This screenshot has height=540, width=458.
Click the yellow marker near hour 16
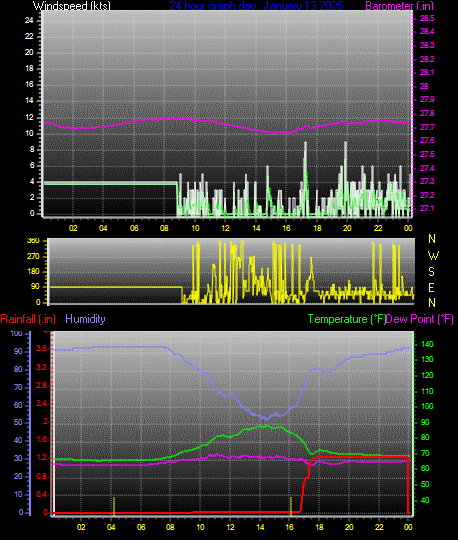[x=291, y=506]
